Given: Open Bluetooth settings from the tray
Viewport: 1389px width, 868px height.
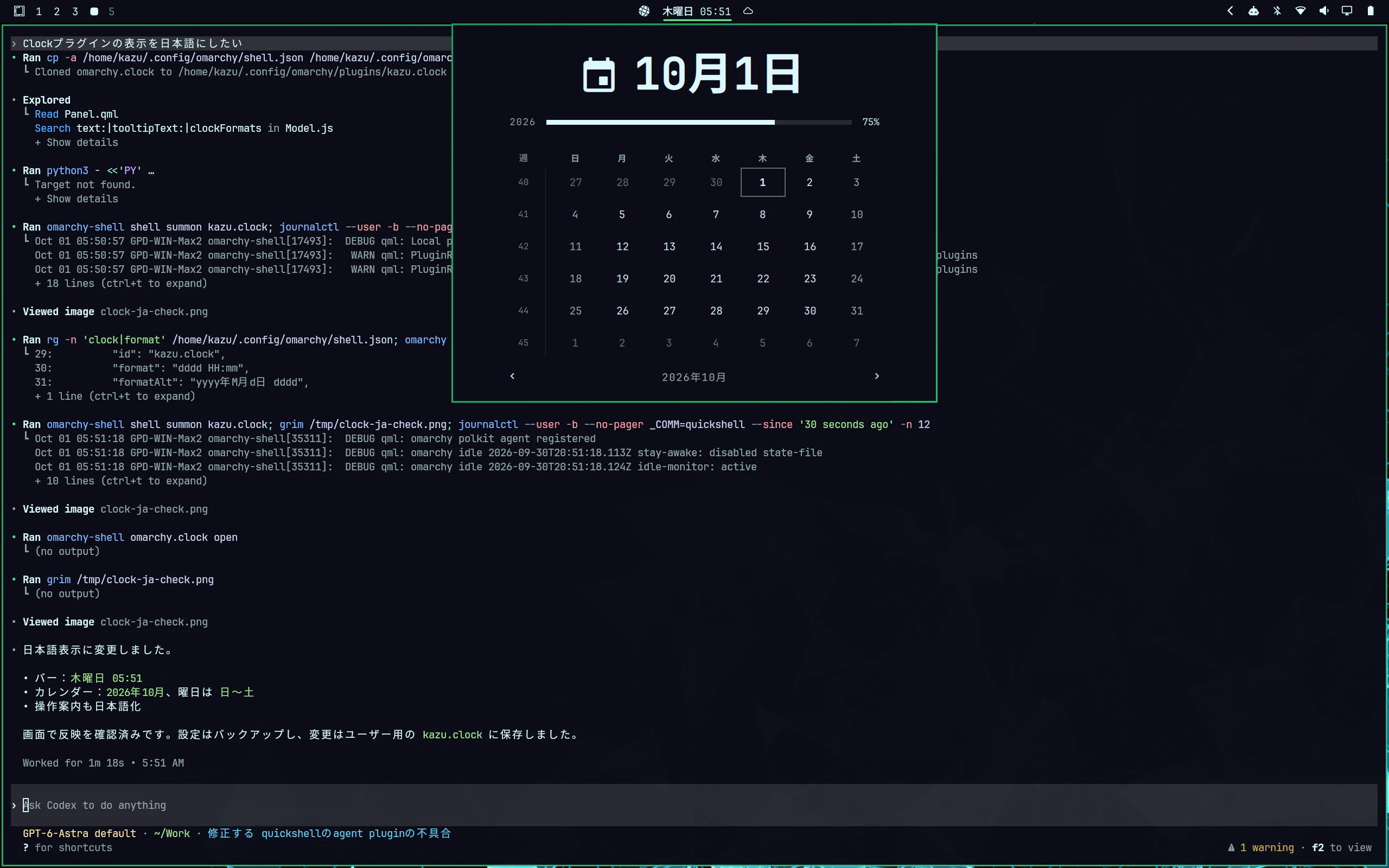Looking at the screenshot, I should (x=1277, y=11).
